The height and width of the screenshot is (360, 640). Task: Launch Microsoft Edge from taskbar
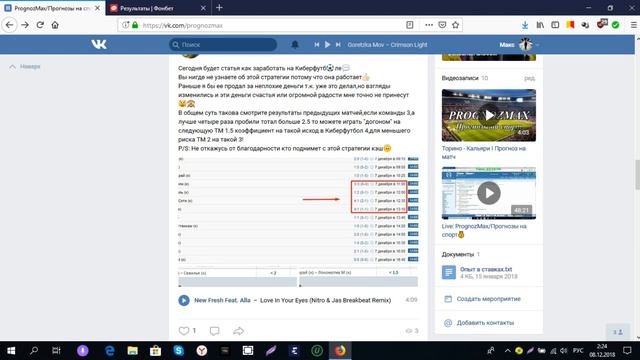pos(109,351)
